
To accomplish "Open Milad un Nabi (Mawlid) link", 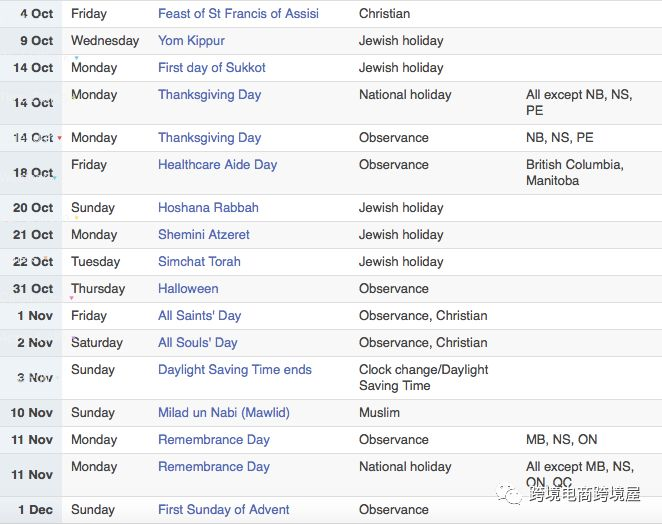I will 224,413.
